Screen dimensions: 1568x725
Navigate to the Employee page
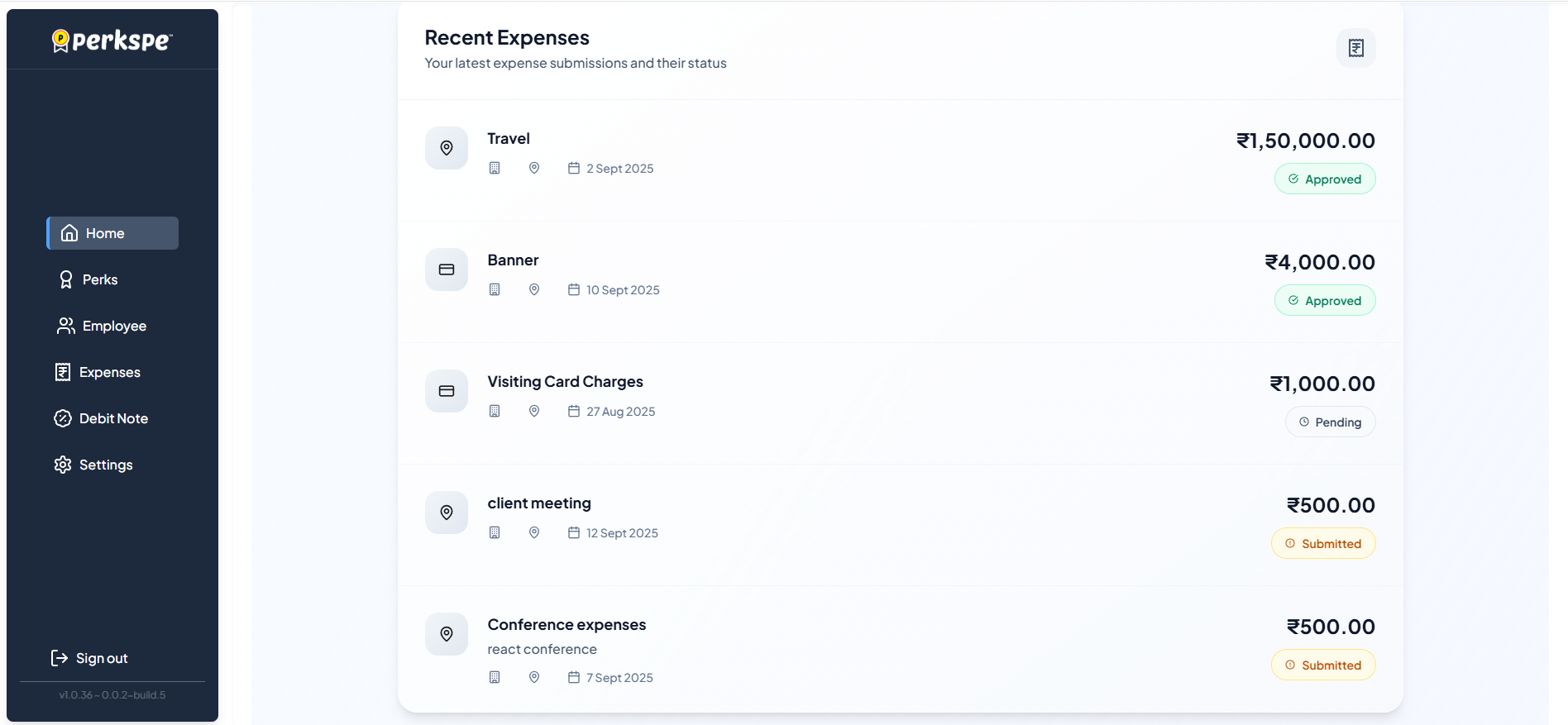pos(113,326)
